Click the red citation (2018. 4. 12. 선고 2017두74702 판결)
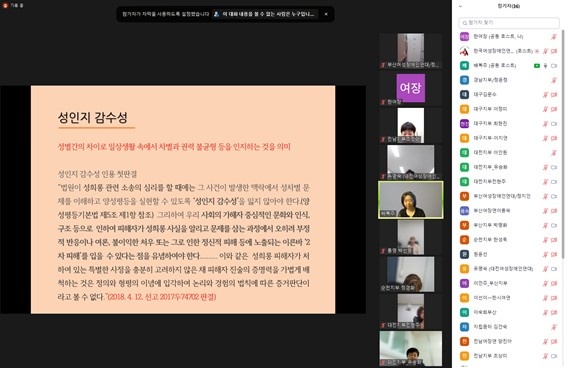Image resolution: width=569 pixels, height=368 pixels. pos(162,297)
